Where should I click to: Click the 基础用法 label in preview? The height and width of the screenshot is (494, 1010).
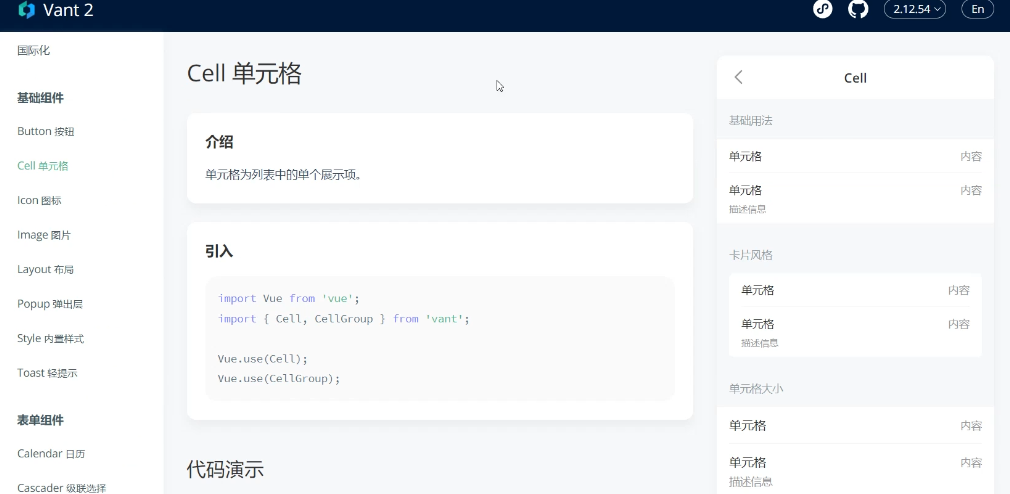click(x=750, y=120)
